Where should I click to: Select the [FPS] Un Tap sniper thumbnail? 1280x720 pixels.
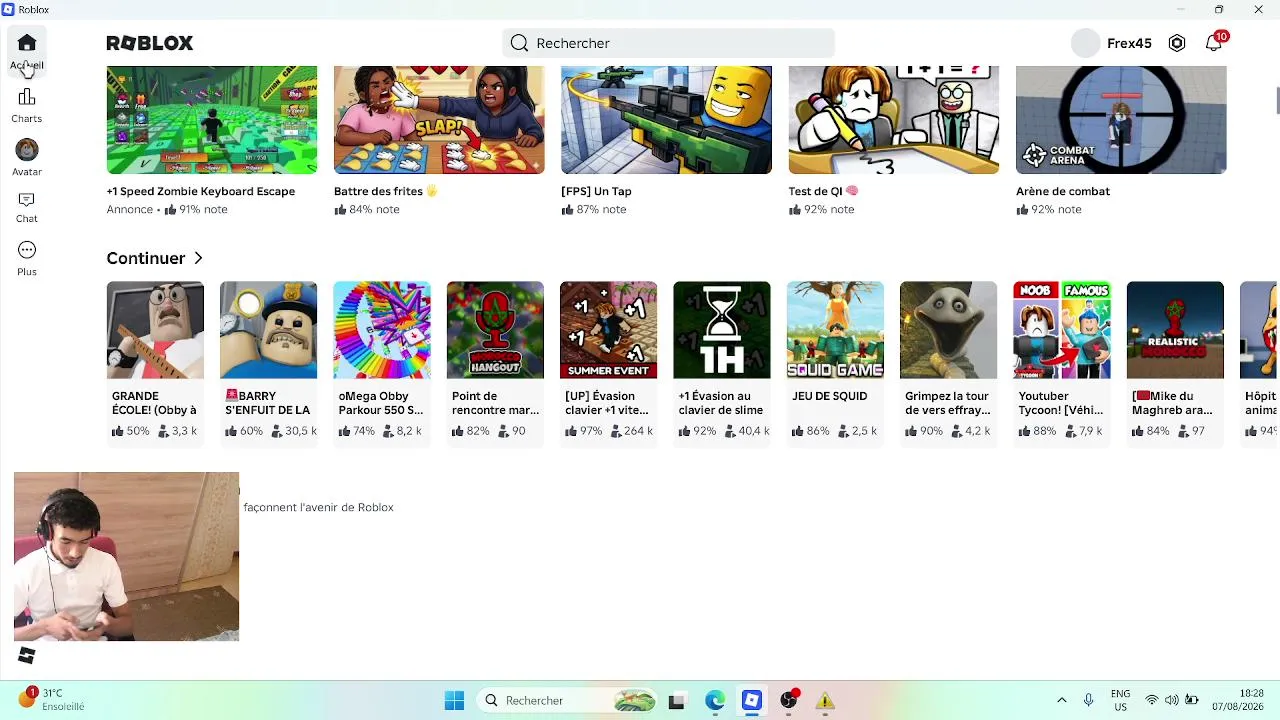[666, 120]
